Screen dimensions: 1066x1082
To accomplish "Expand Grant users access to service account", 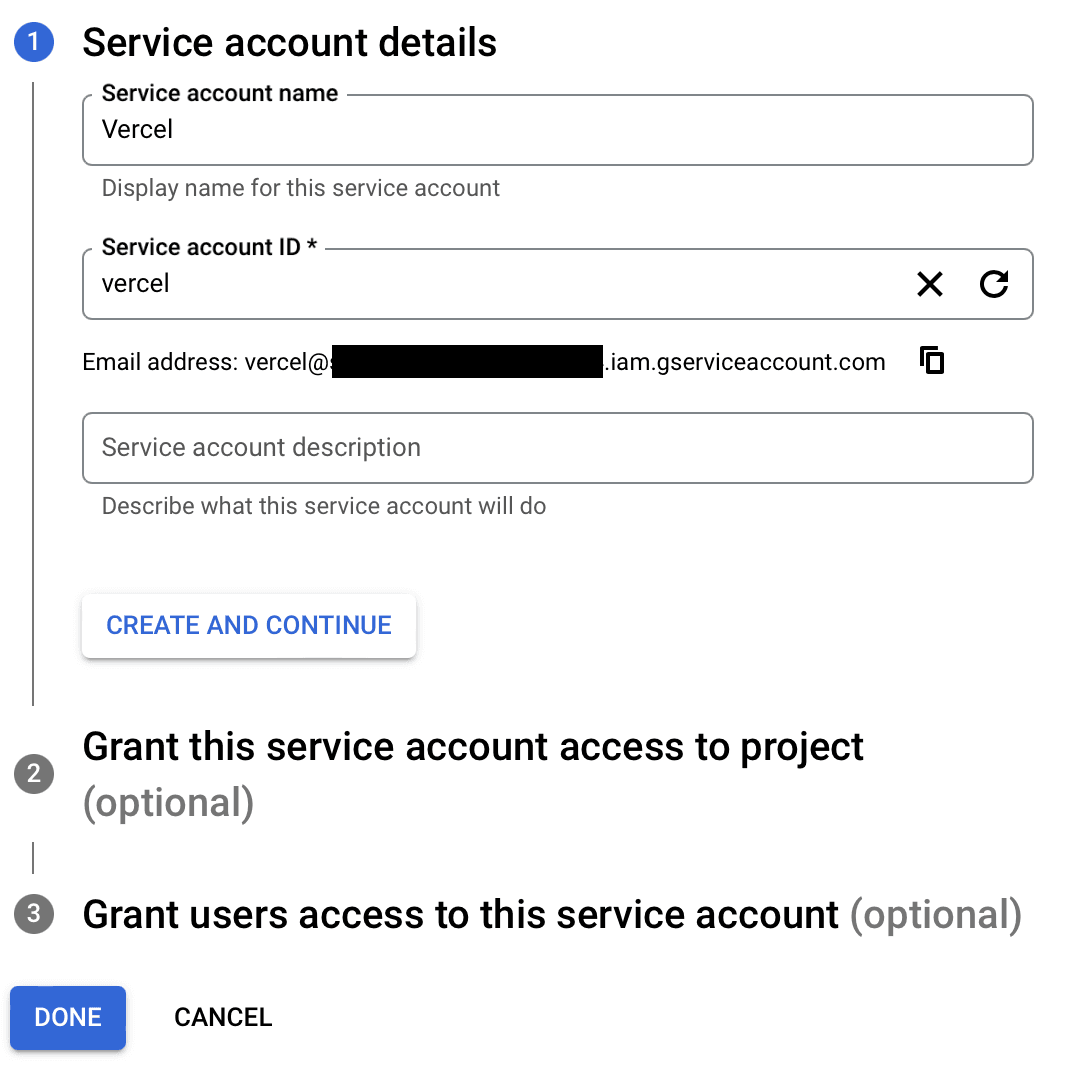I will (460, 915).
